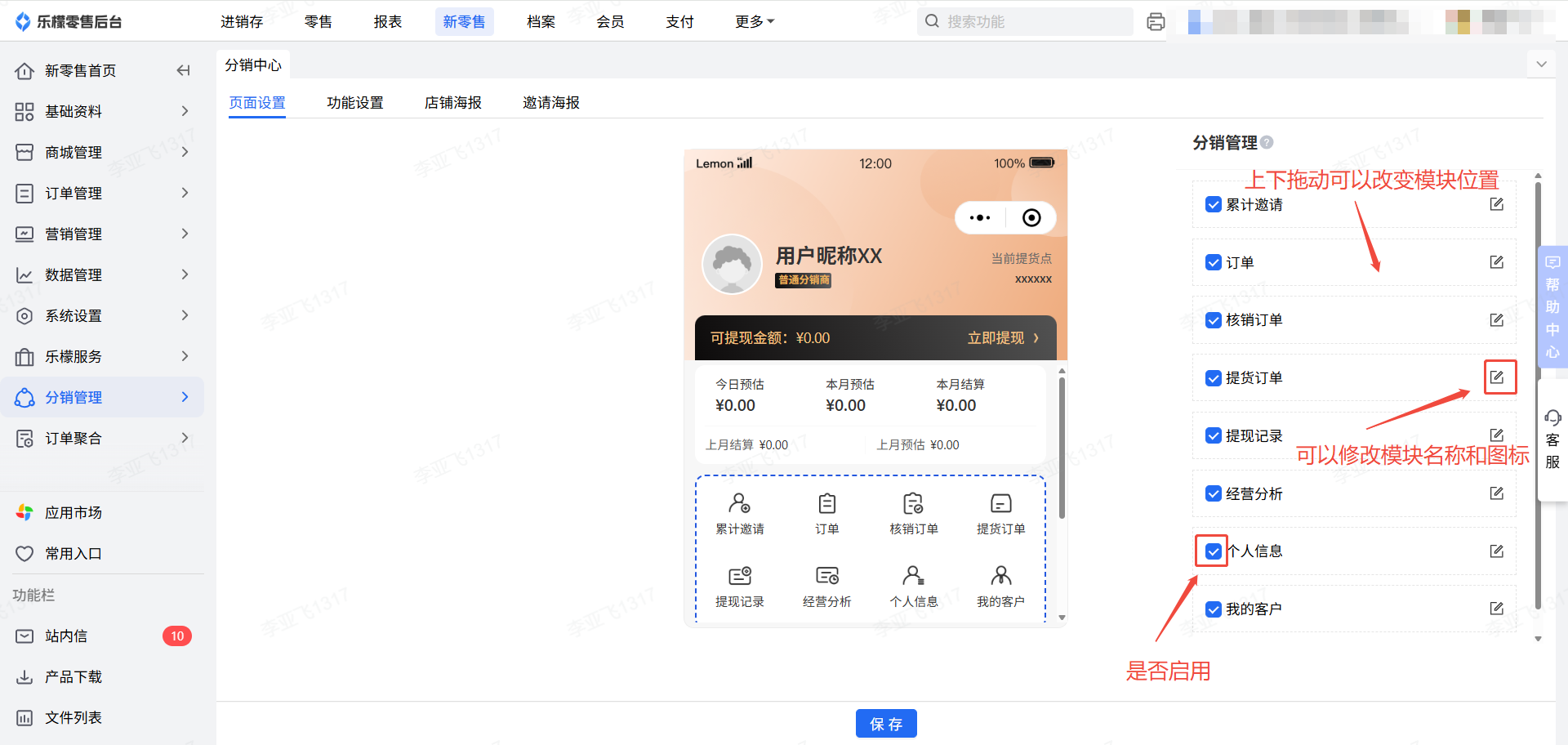Click the 经营分析 icon in phone preview

click(x=827, y=576)
